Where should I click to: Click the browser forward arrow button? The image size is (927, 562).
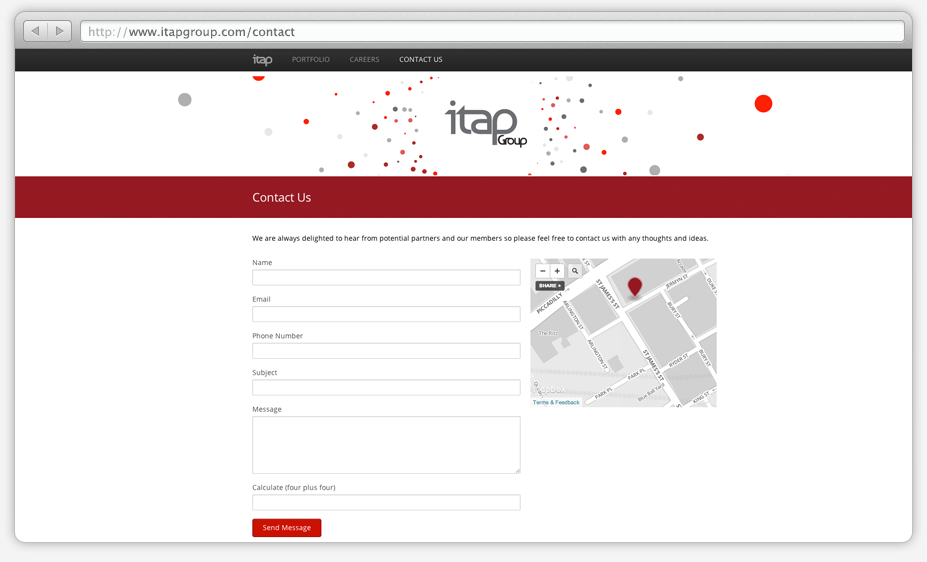(x=59, y=31)
